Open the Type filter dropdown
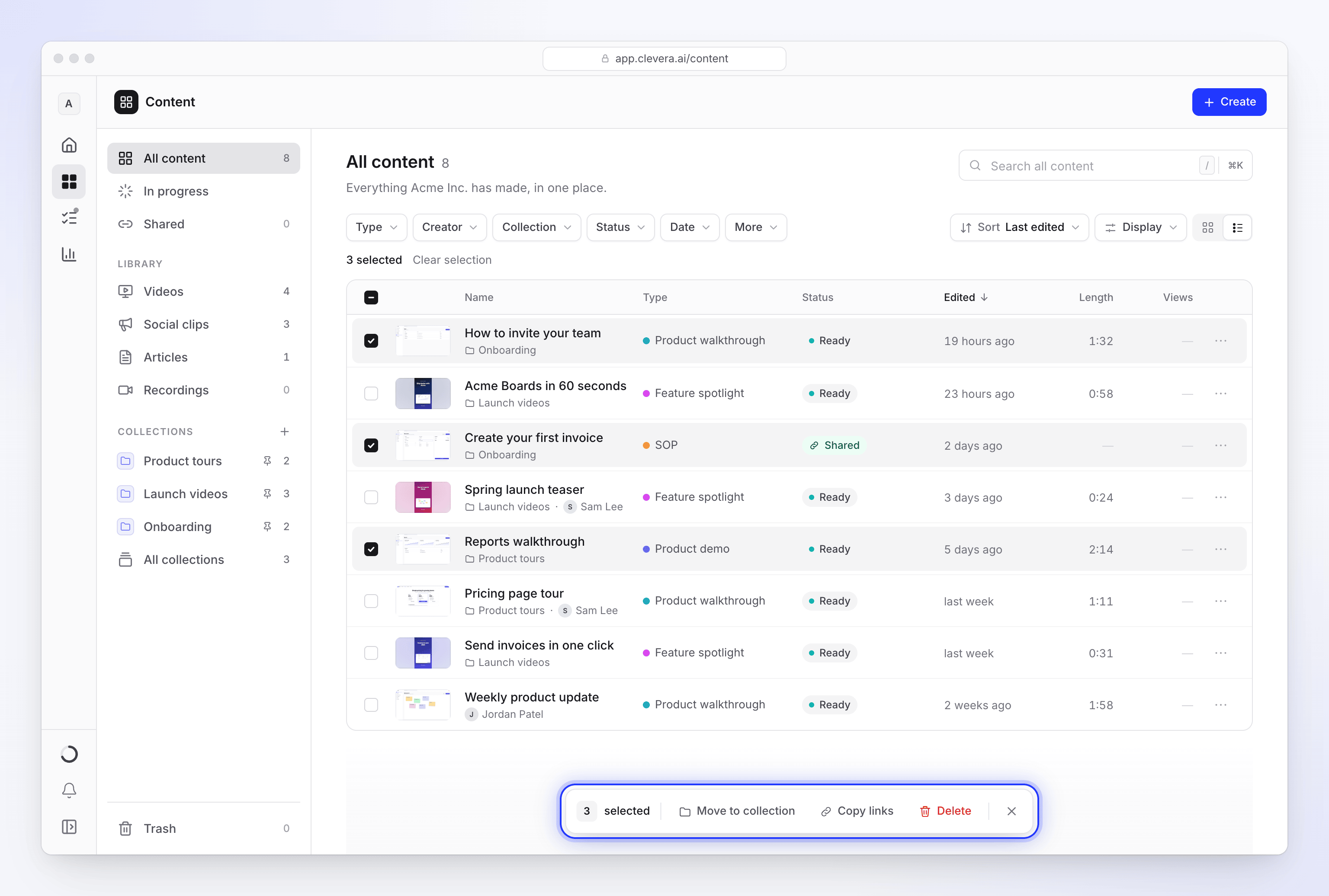 [376, 227]
